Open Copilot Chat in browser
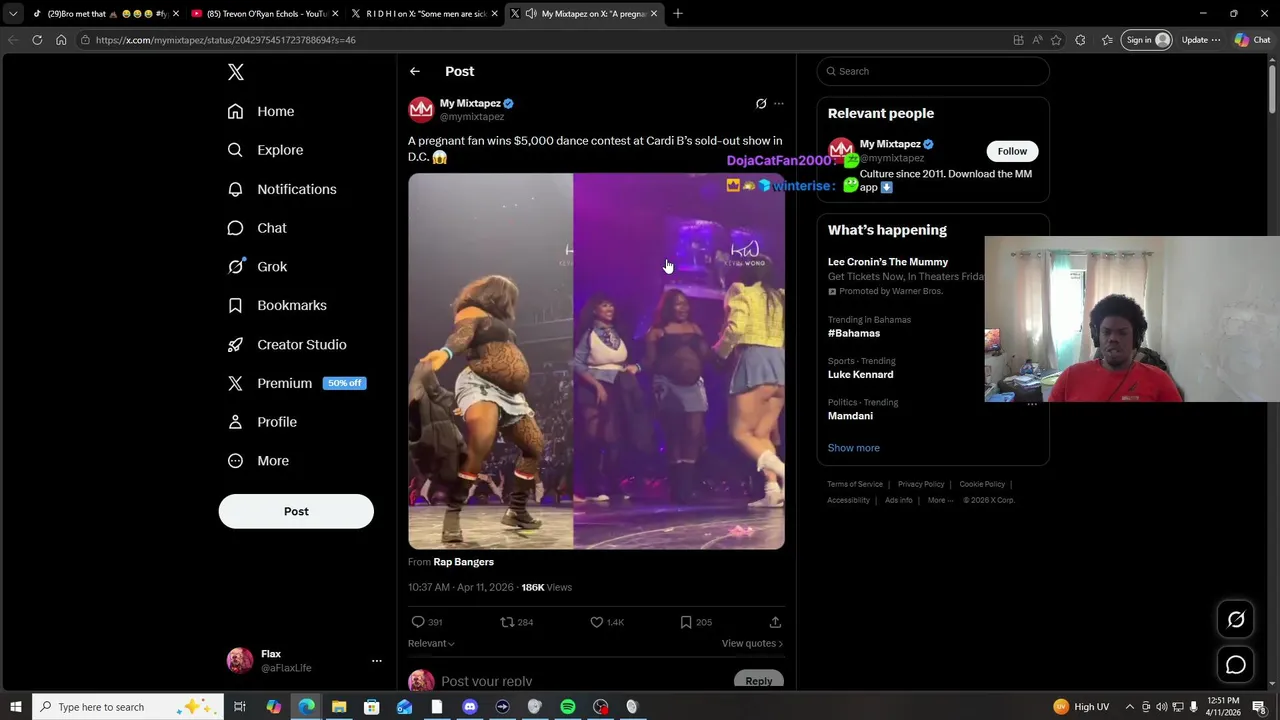 pyautogui.click(x=1252, y=40)
